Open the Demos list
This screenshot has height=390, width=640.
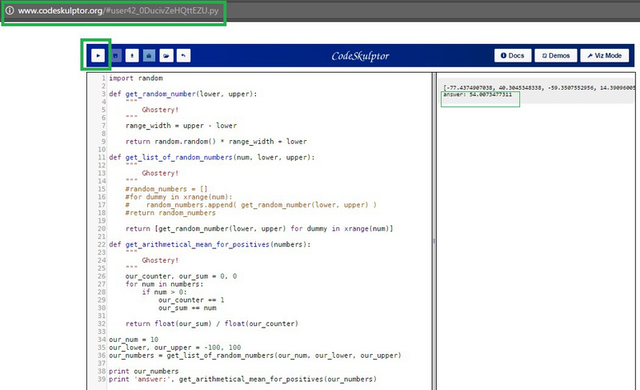point(556,55)
